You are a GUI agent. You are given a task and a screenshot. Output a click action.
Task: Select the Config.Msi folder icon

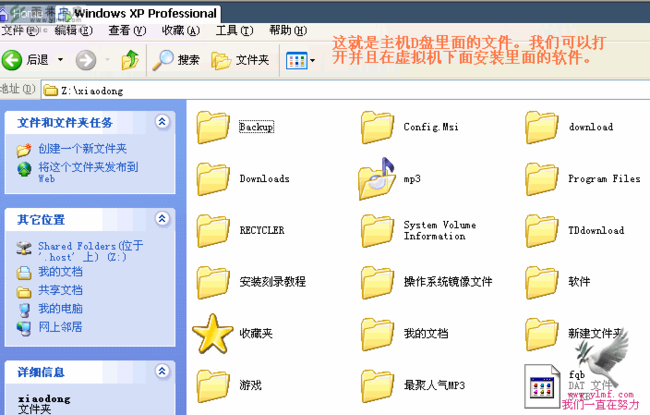tap(377, 127)
